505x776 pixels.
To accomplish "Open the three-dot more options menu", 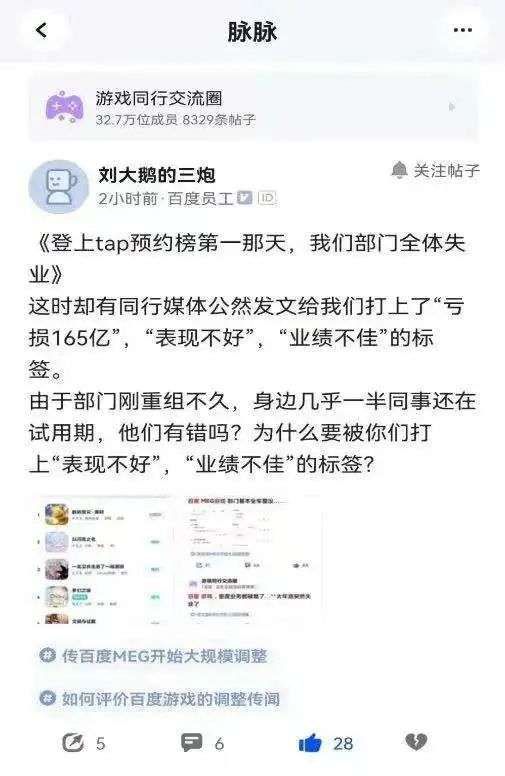I will pyautogui.click(x=462, y=30).
